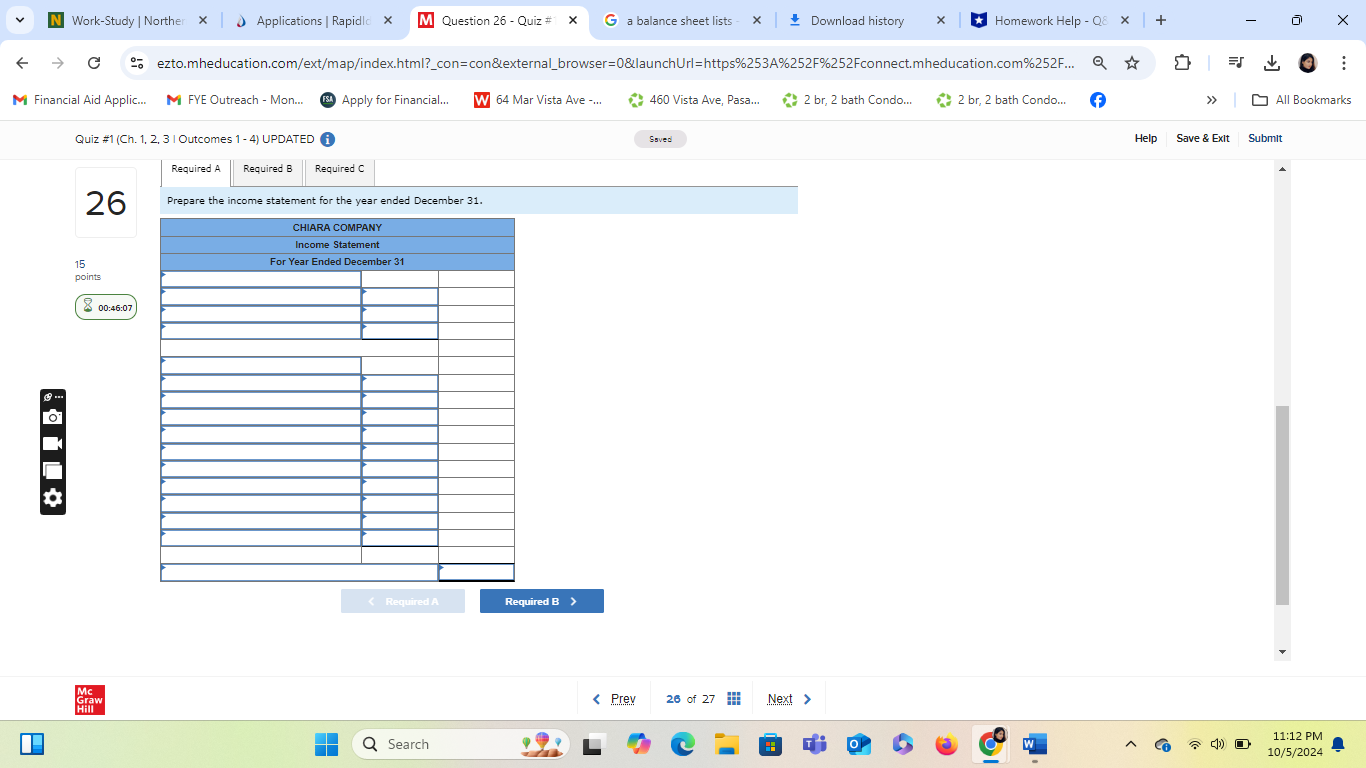Open the Chrome three-dot menu

[x=1344, y=63]
